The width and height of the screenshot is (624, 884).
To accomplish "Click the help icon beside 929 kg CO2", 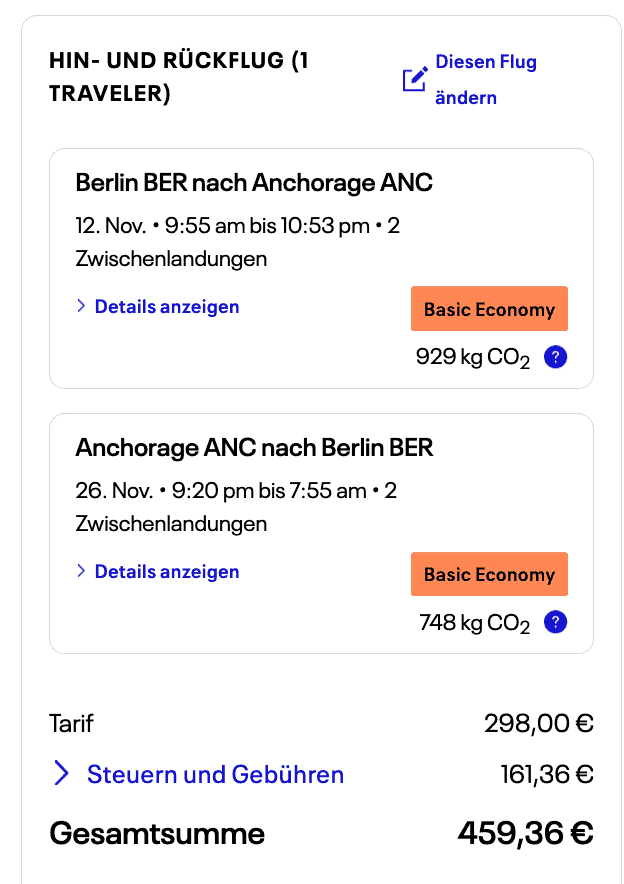I will (x=556, y=357).
